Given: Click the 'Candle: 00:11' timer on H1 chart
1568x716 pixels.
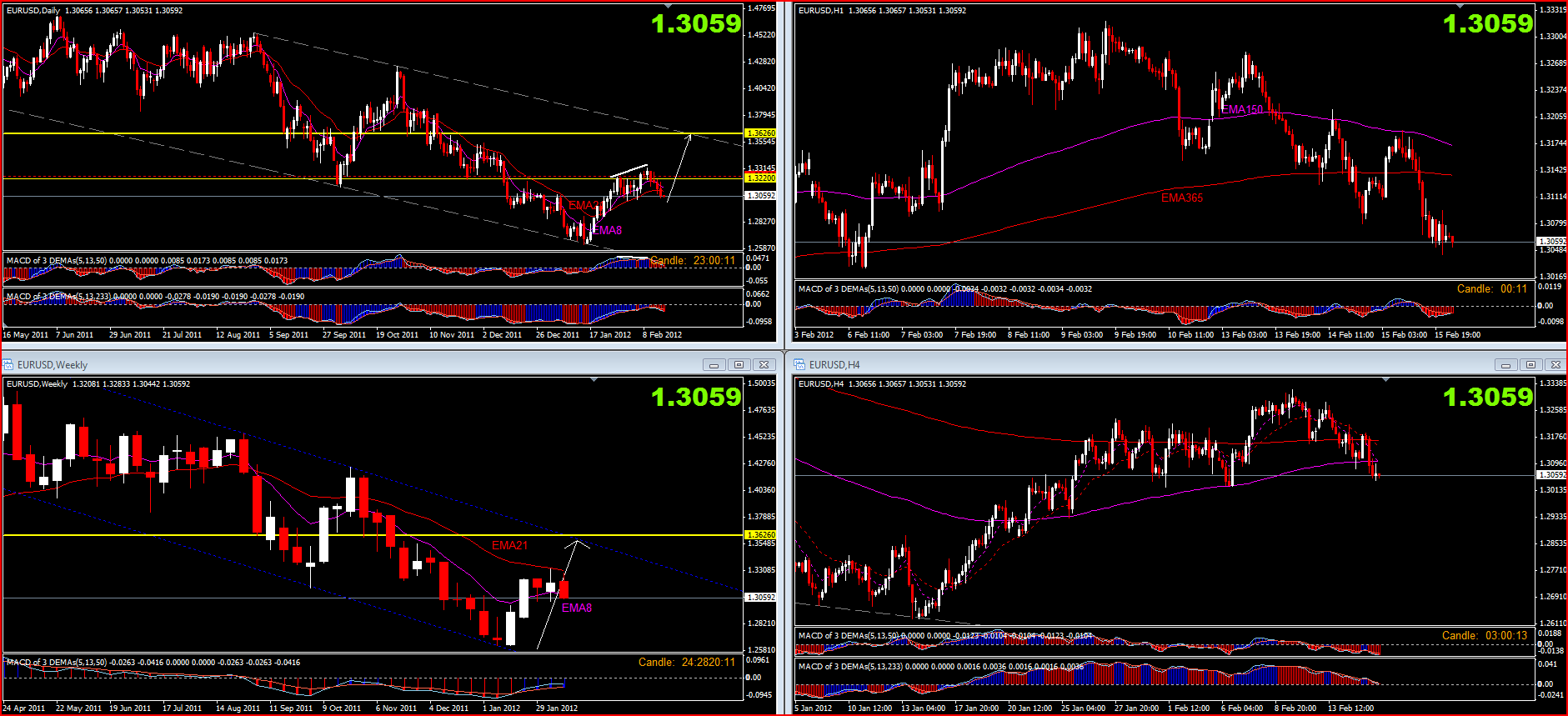Looking at the screenshot, I should tap(1492, 289).
